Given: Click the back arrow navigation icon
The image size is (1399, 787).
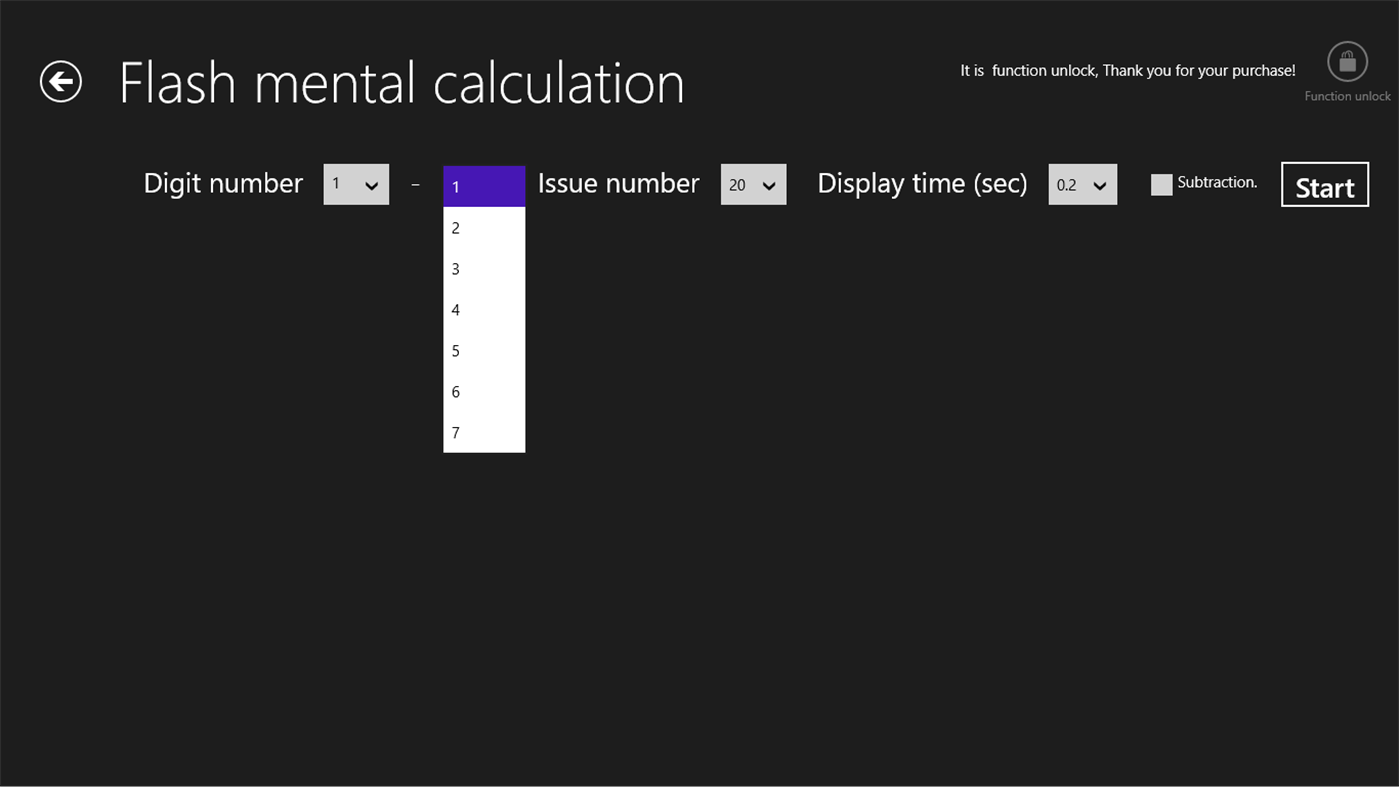Looking at the screenshot, I should coord(60,80).
